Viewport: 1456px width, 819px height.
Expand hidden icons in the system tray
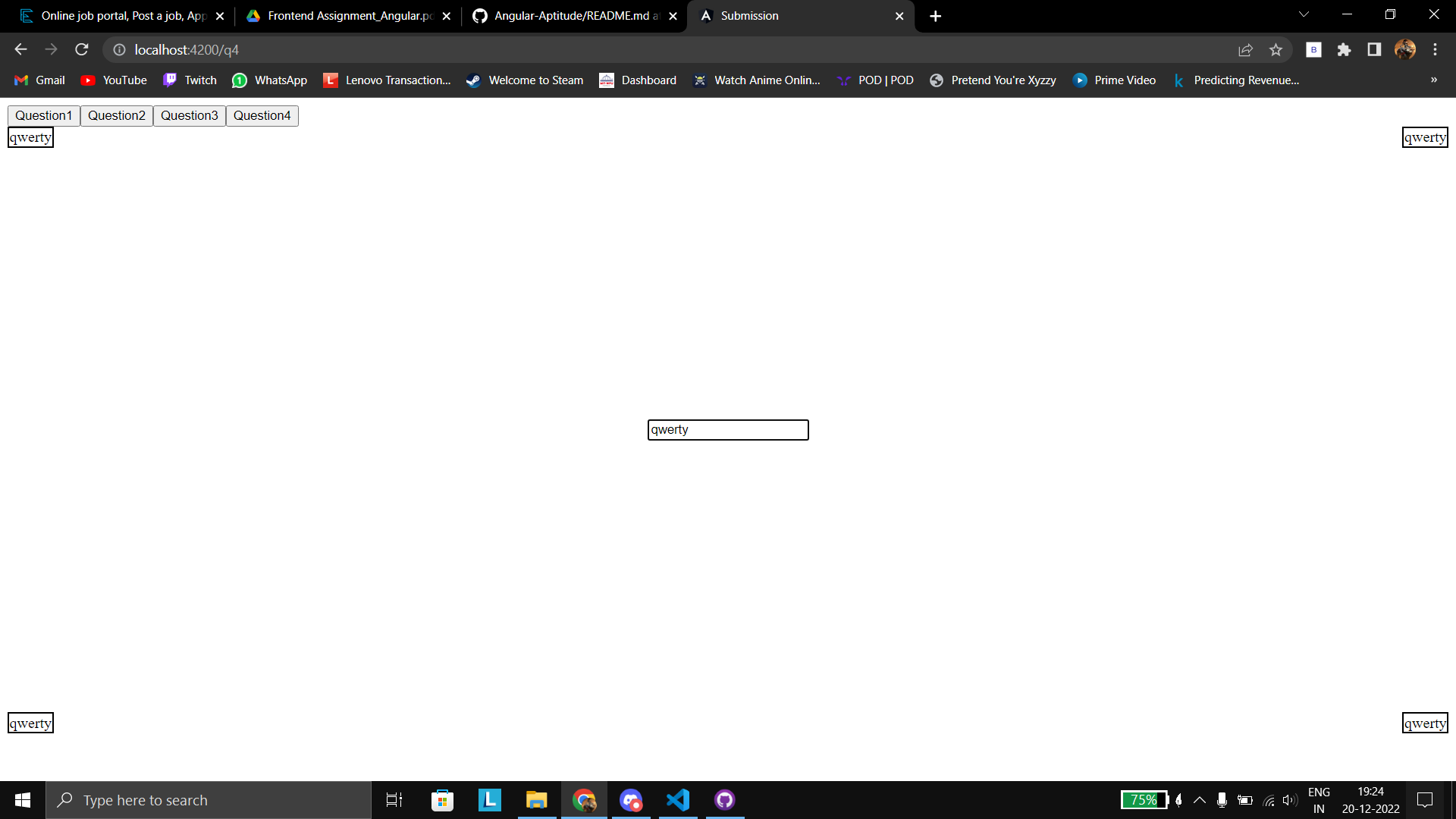click(x=1199, y=799)
